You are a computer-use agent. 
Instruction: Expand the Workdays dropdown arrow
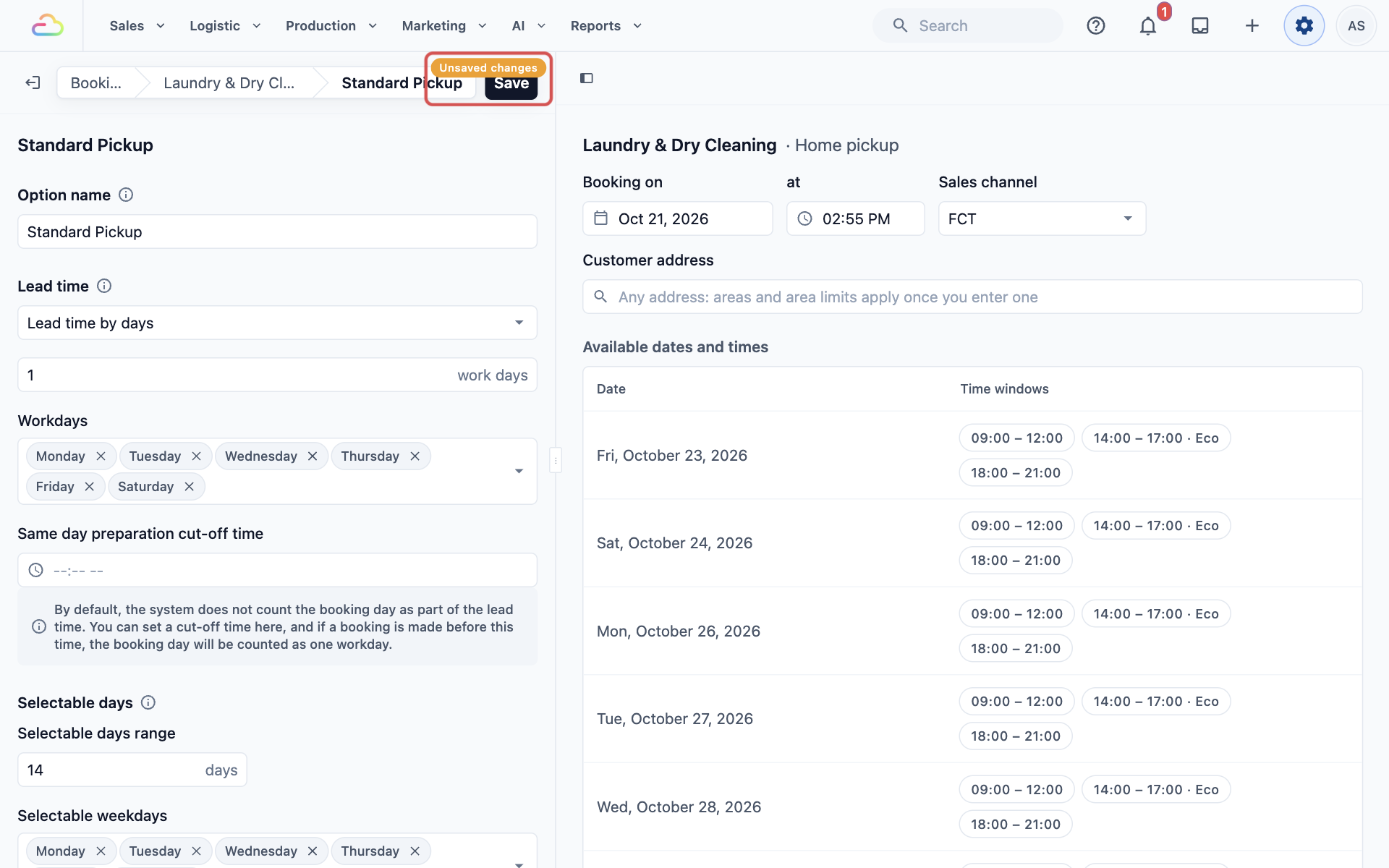[x=519, y=471]
